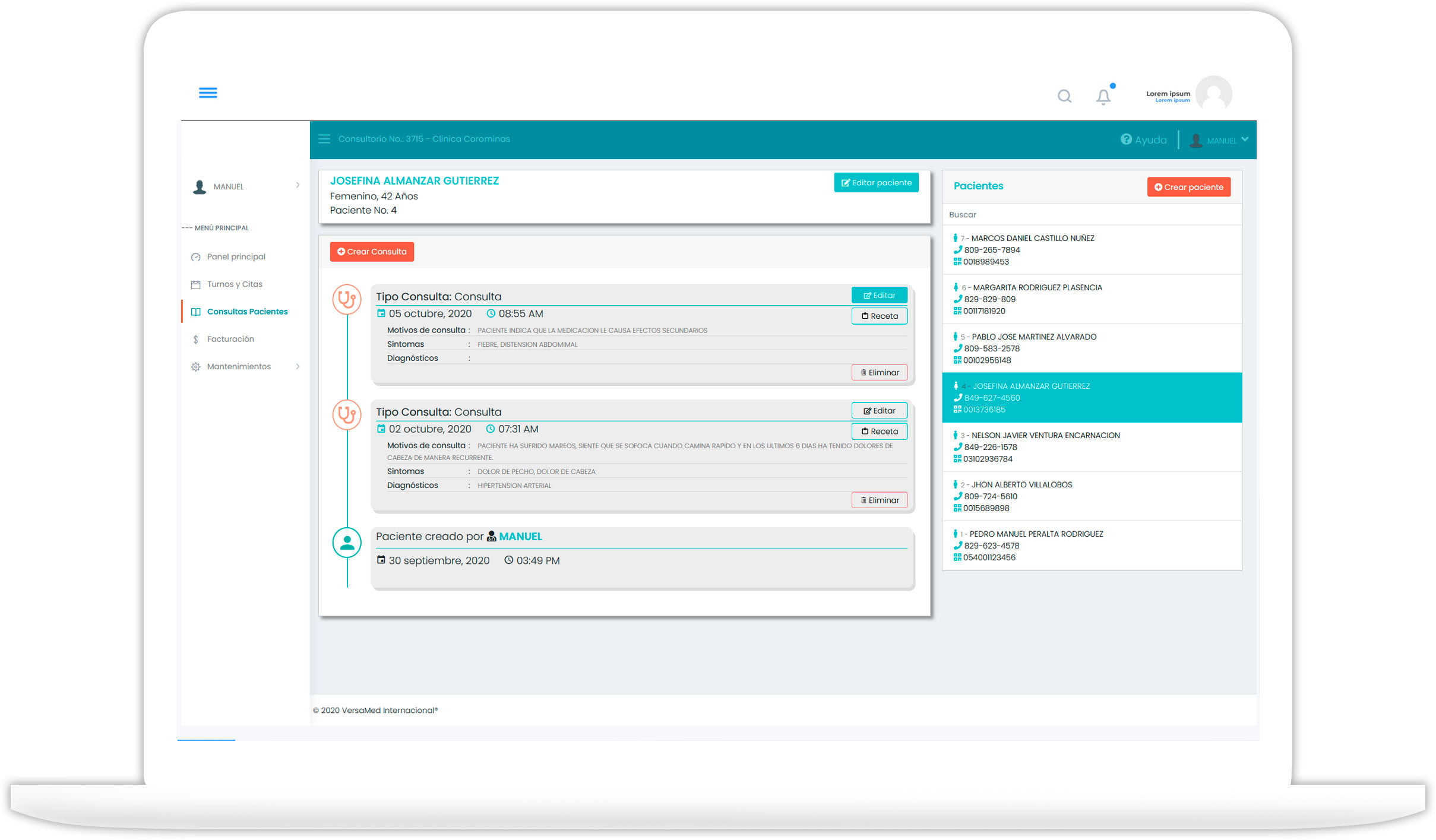Viewport: 1436px width, 840px height.
Task: Click phone icon beside 809-724-5610
Action: pos(957,496)
